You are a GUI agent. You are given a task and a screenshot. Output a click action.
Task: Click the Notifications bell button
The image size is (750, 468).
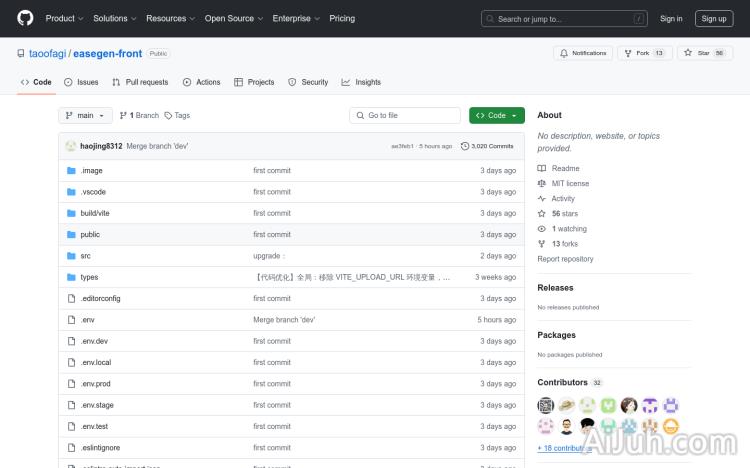[583, 53]
